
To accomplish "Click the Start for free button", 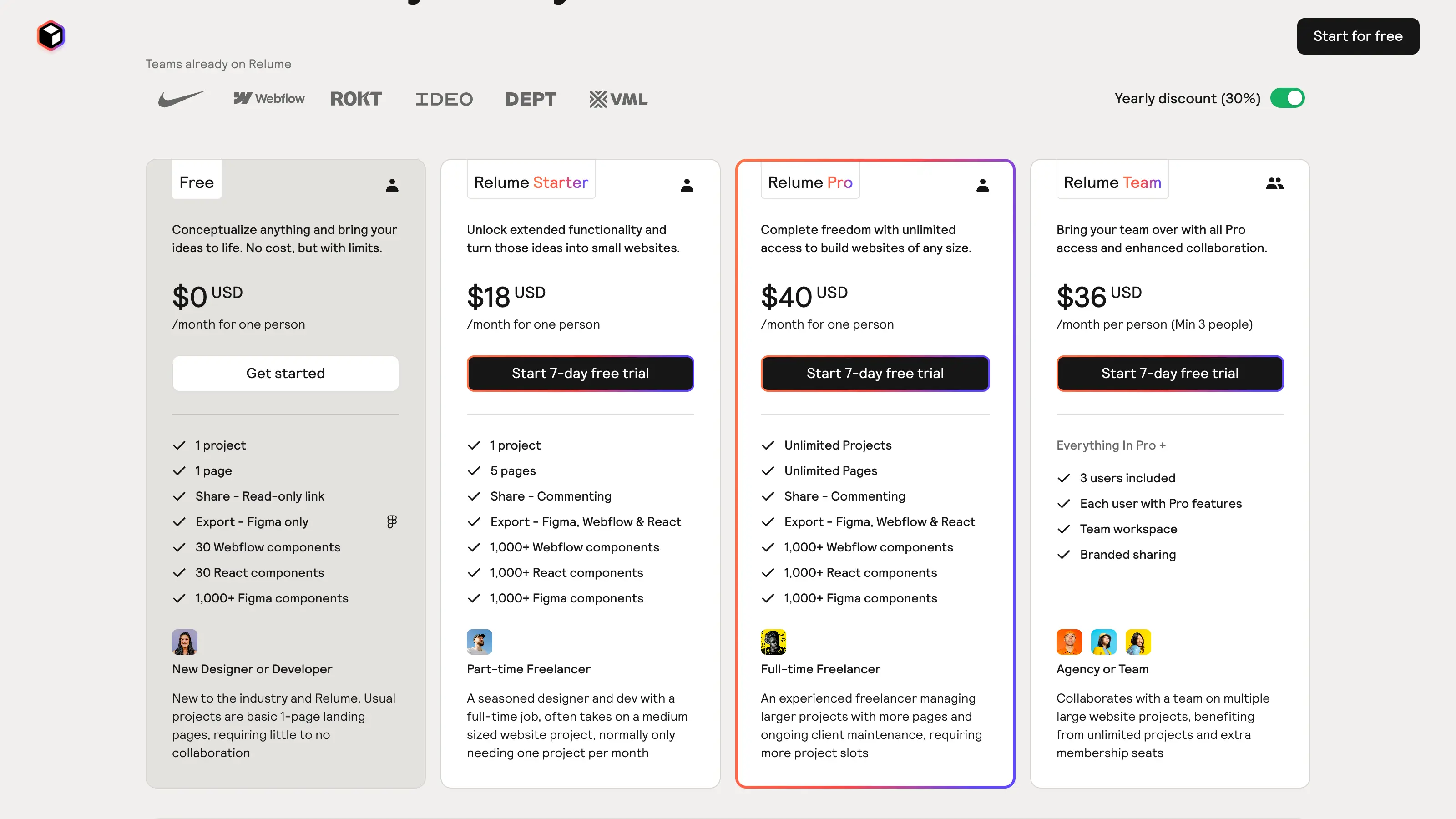I will pyautogui.click(x=1358, y=36).
